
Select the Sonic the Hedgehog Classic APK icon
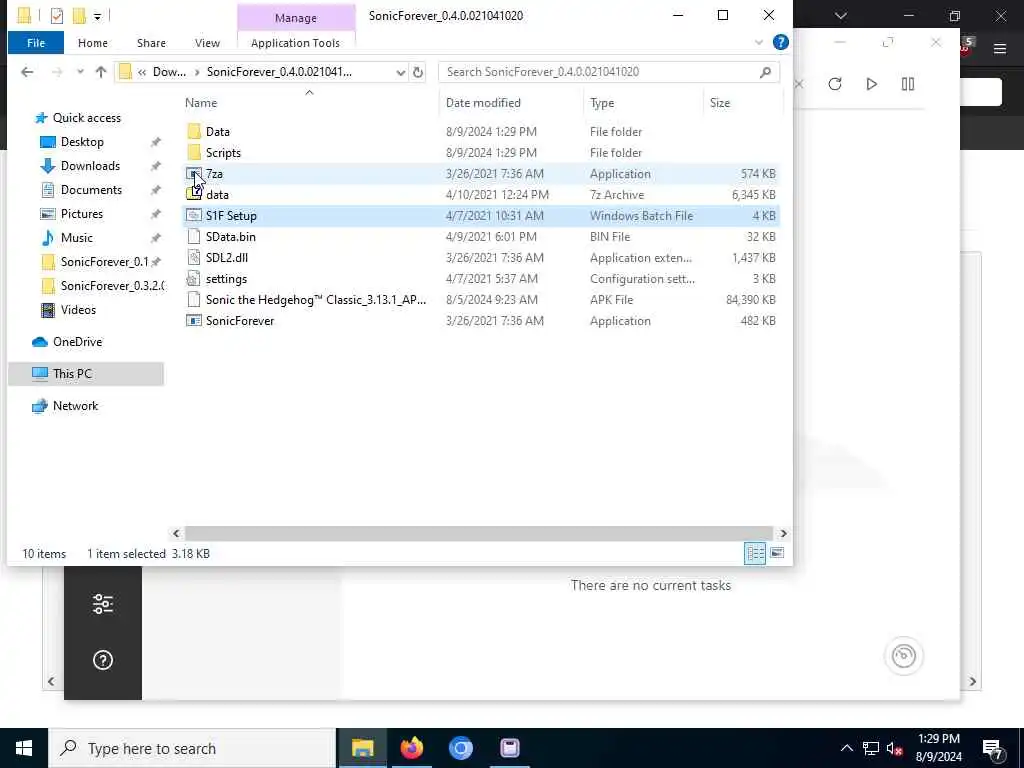194,299
